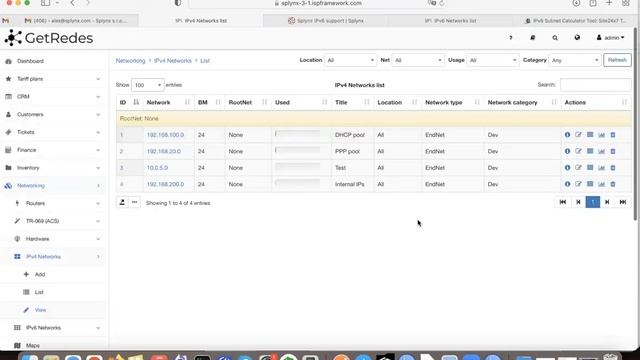The image size is (640, 360).
Task: Open the Location filter dropdown
Action: tap(351, 60)
